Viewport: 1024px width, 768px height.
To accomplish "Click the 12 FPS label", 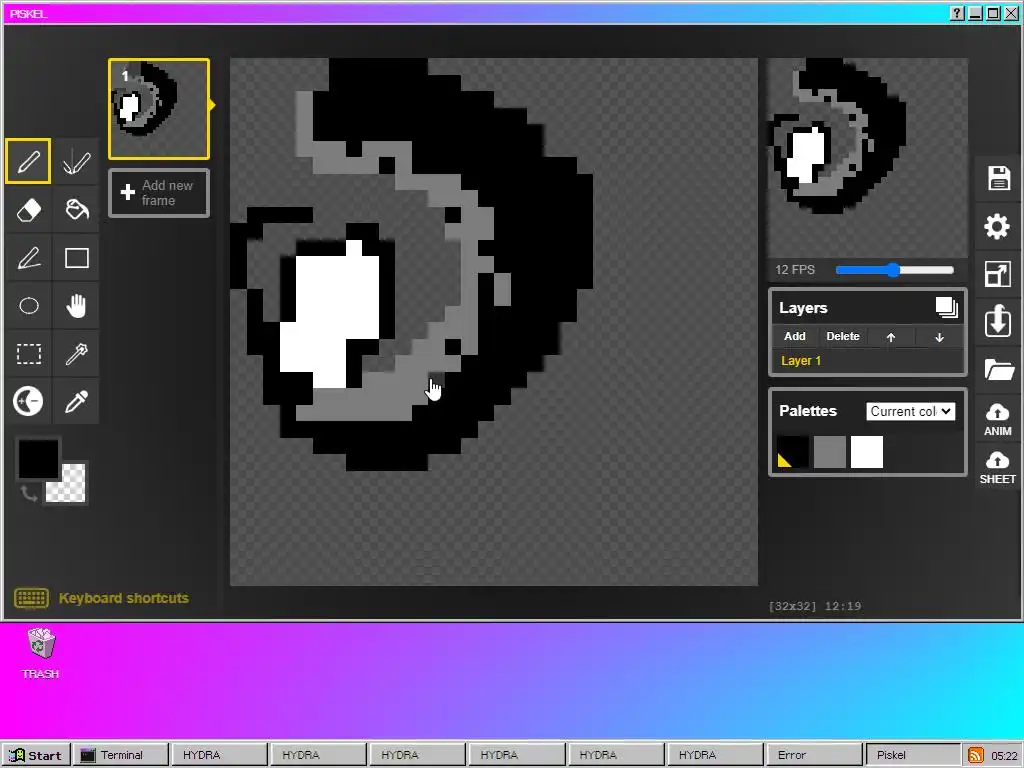I will 795,270.
